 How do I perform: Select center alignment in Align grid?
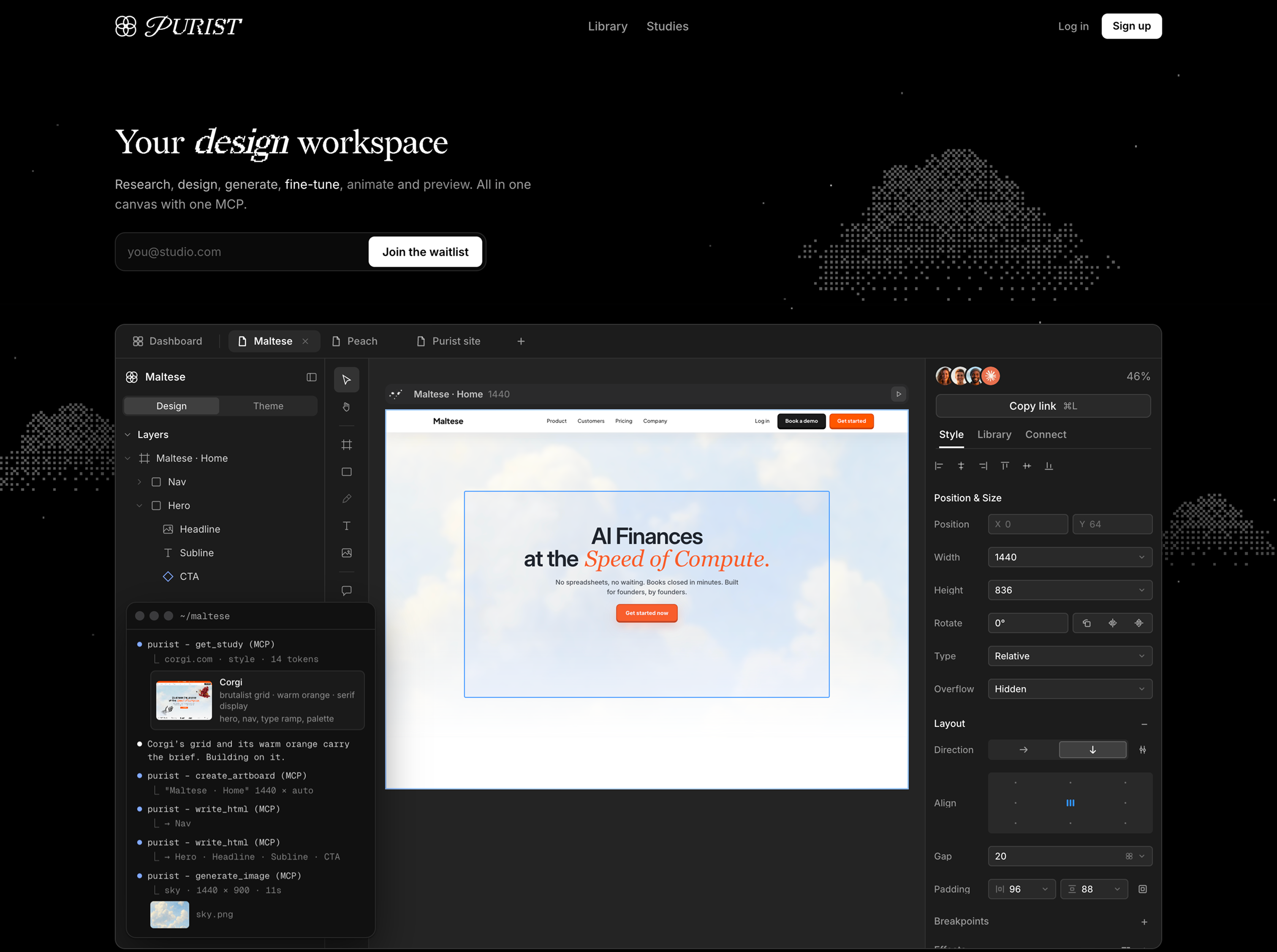click(1070, 803)
